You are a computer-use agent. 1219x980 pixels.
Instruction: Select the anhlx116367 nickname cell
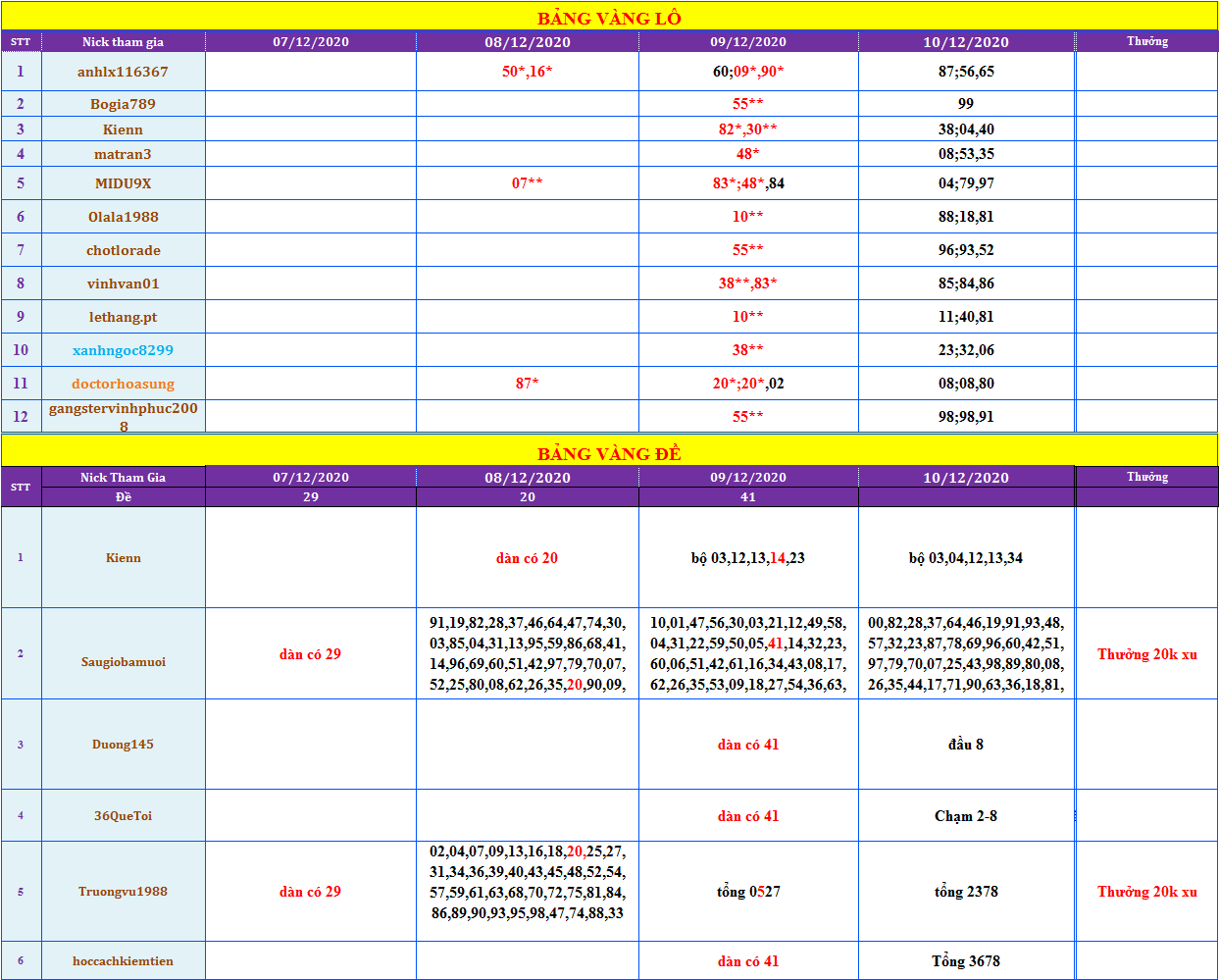click(124, 71)
